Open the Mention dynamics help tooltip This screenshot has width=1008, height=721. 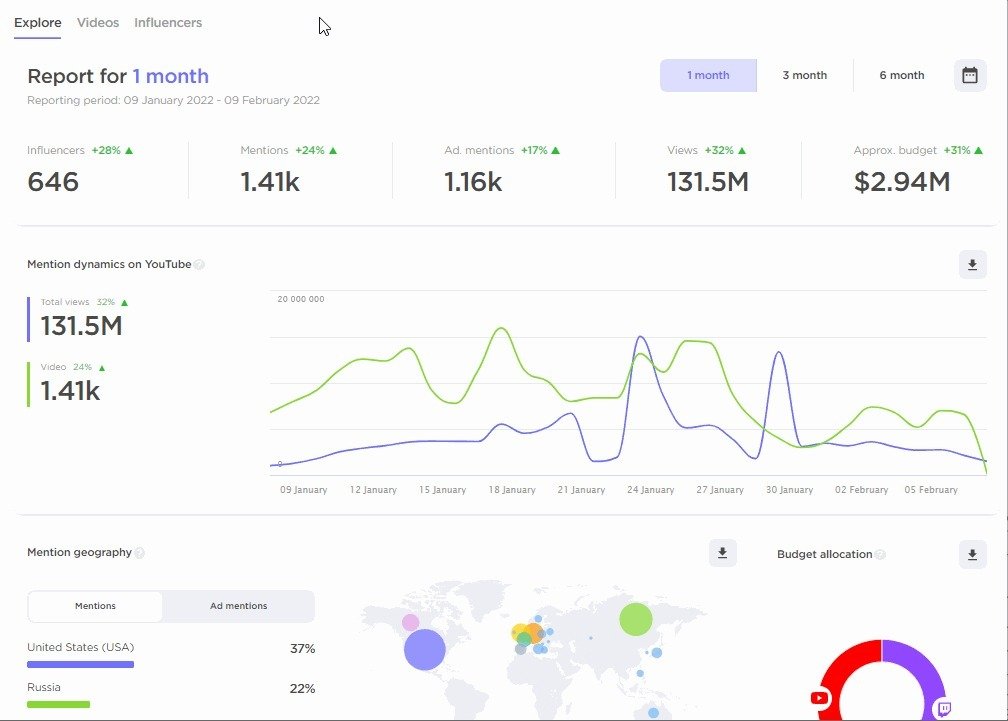point(199,264)
